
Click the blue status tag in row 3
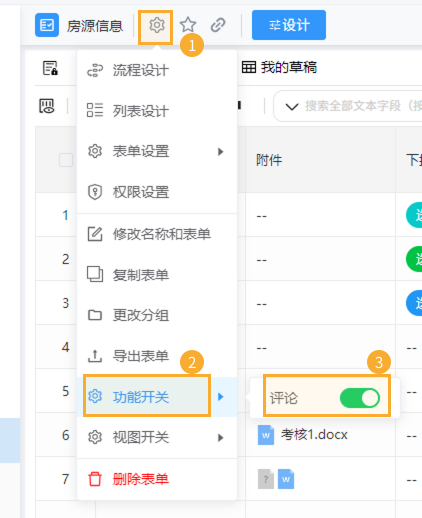(x=414, y=303)
